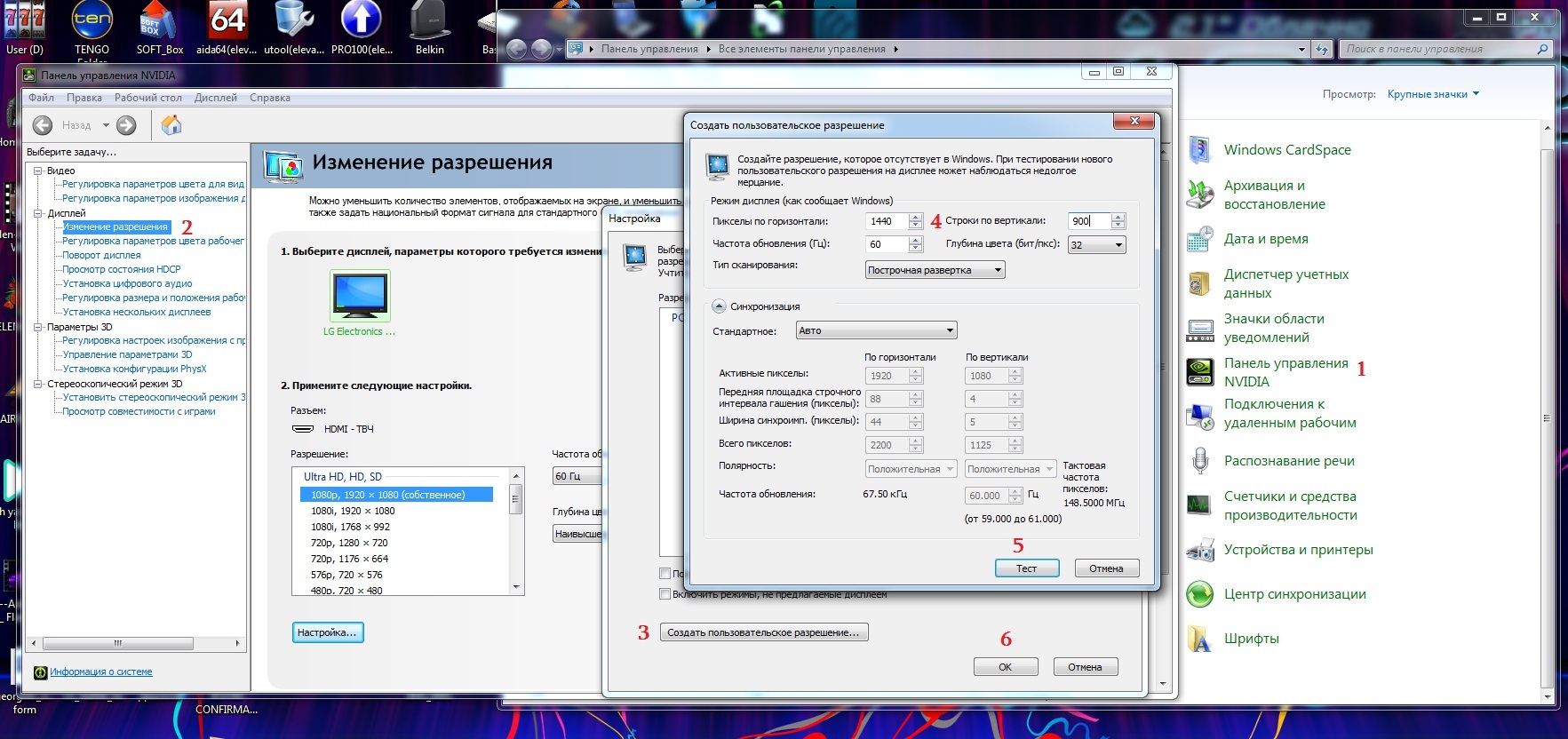
Task: Open the Правка menu
Action: [84, 98]
